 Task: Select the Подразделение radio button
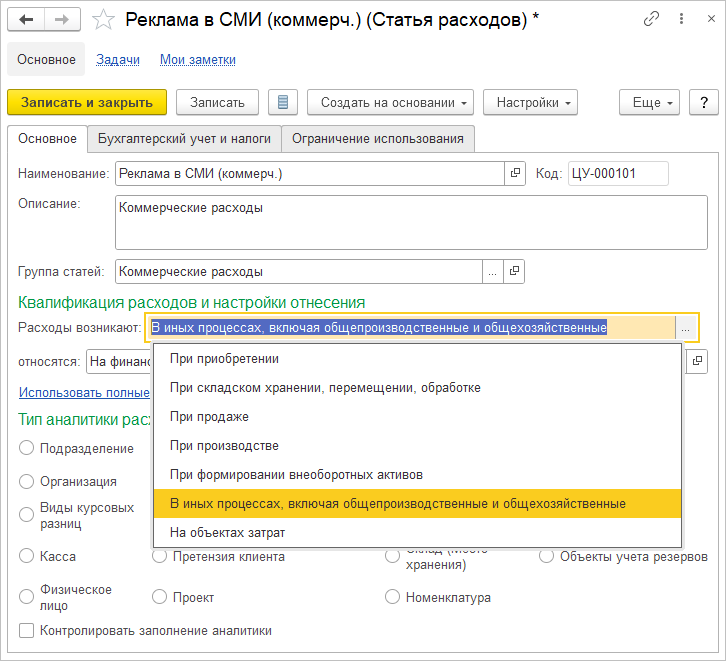tap(27, 449)
